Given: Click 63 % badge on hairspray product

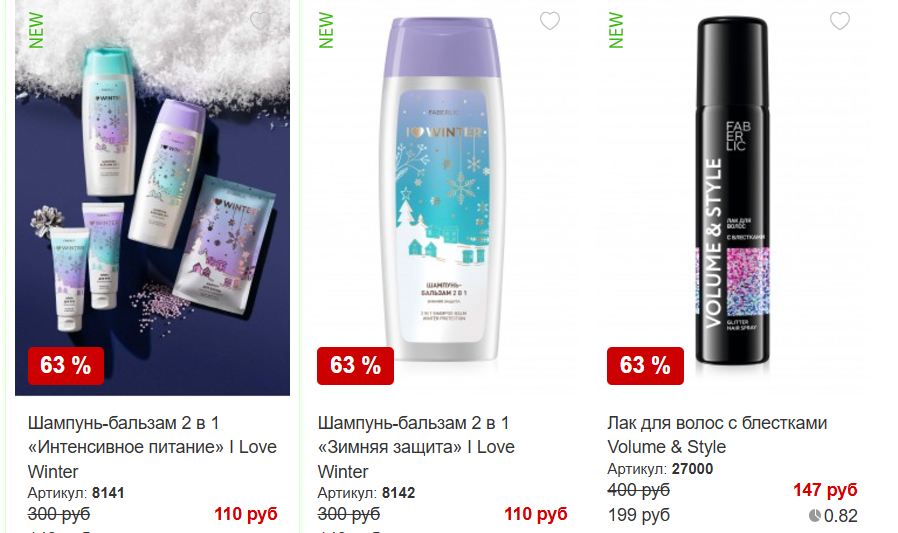Looking at the screenshot, I should point(645,365).
